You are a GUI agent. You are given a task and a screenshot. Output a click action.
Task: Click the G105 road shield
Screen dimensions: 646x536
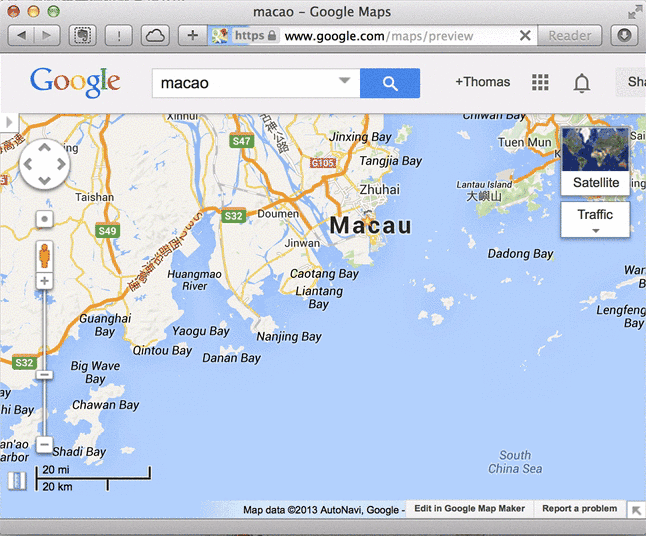(x=323, y=163)
